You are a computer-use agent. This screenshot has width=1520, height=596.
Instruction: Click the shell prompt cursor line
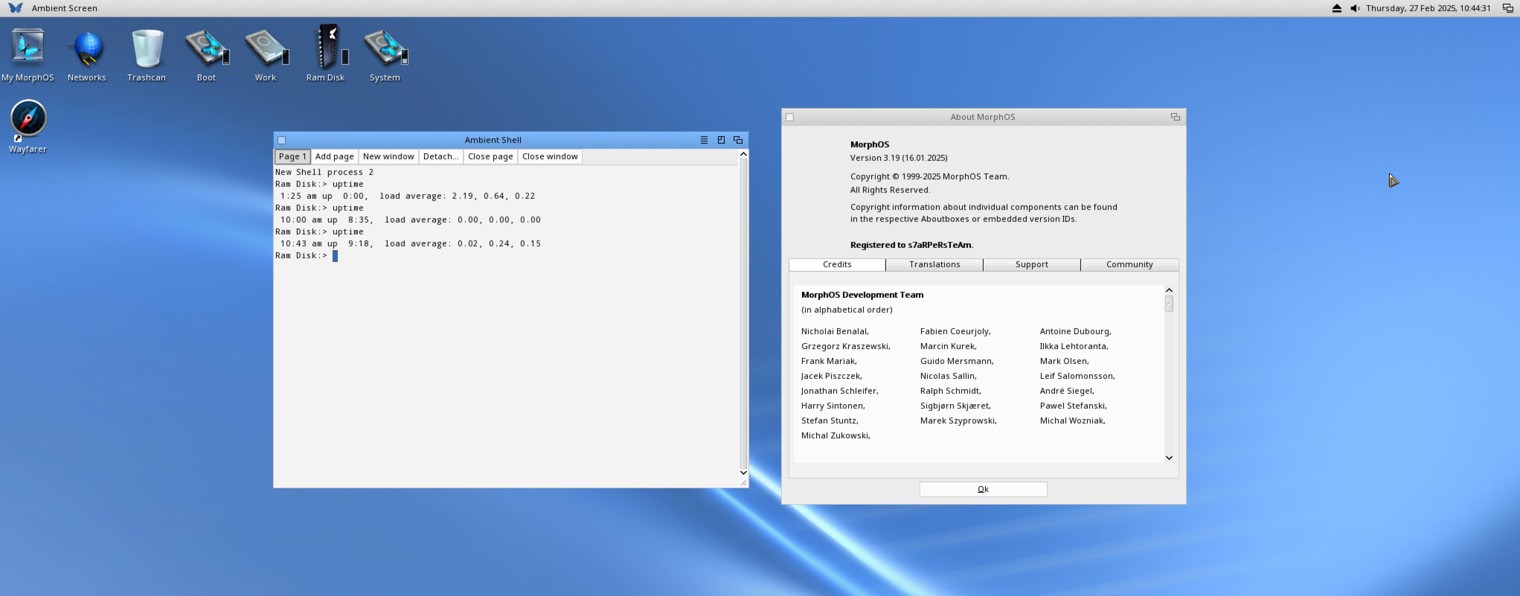tap(306, 256)
